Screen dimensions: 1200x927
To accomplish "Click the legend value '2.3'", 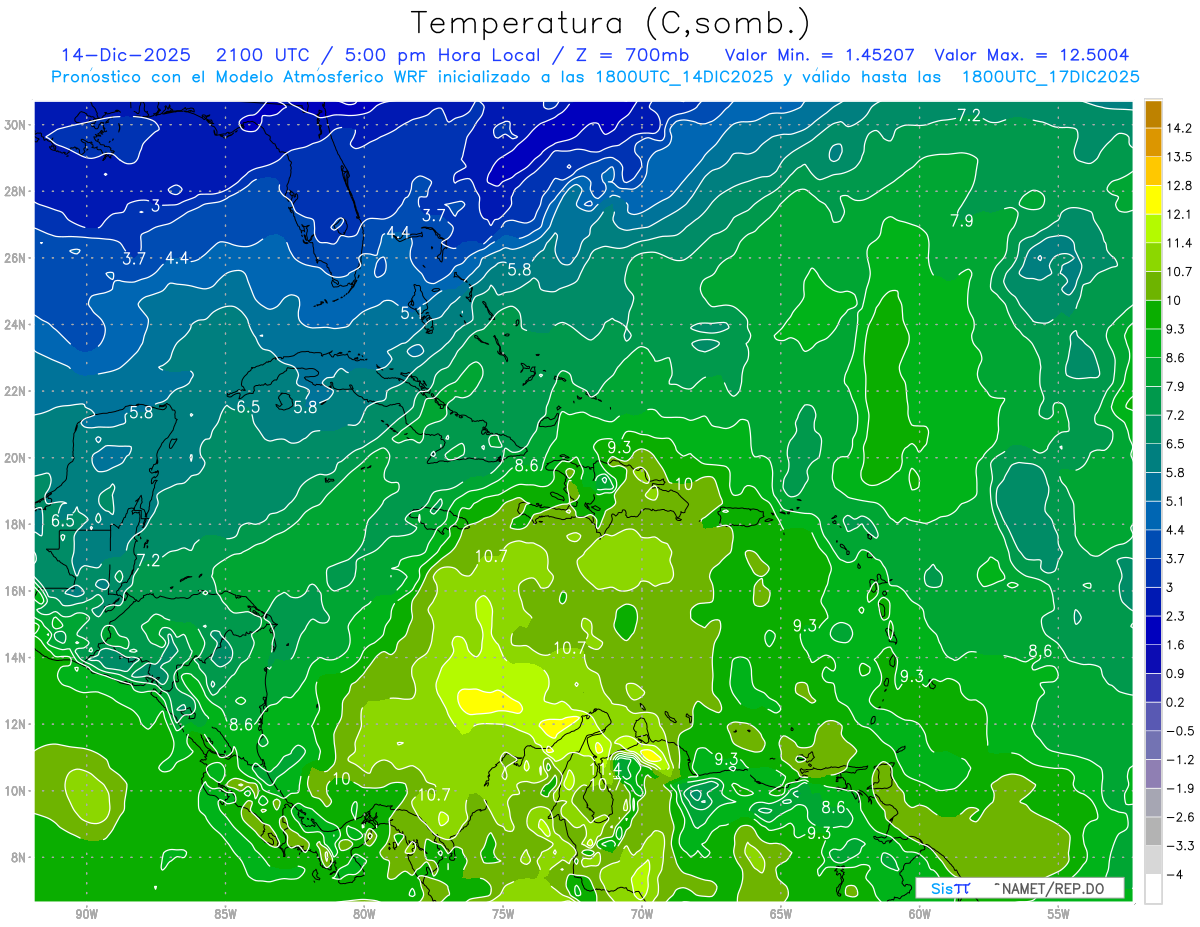I will pyautogui.click(x=1175, y=616).
